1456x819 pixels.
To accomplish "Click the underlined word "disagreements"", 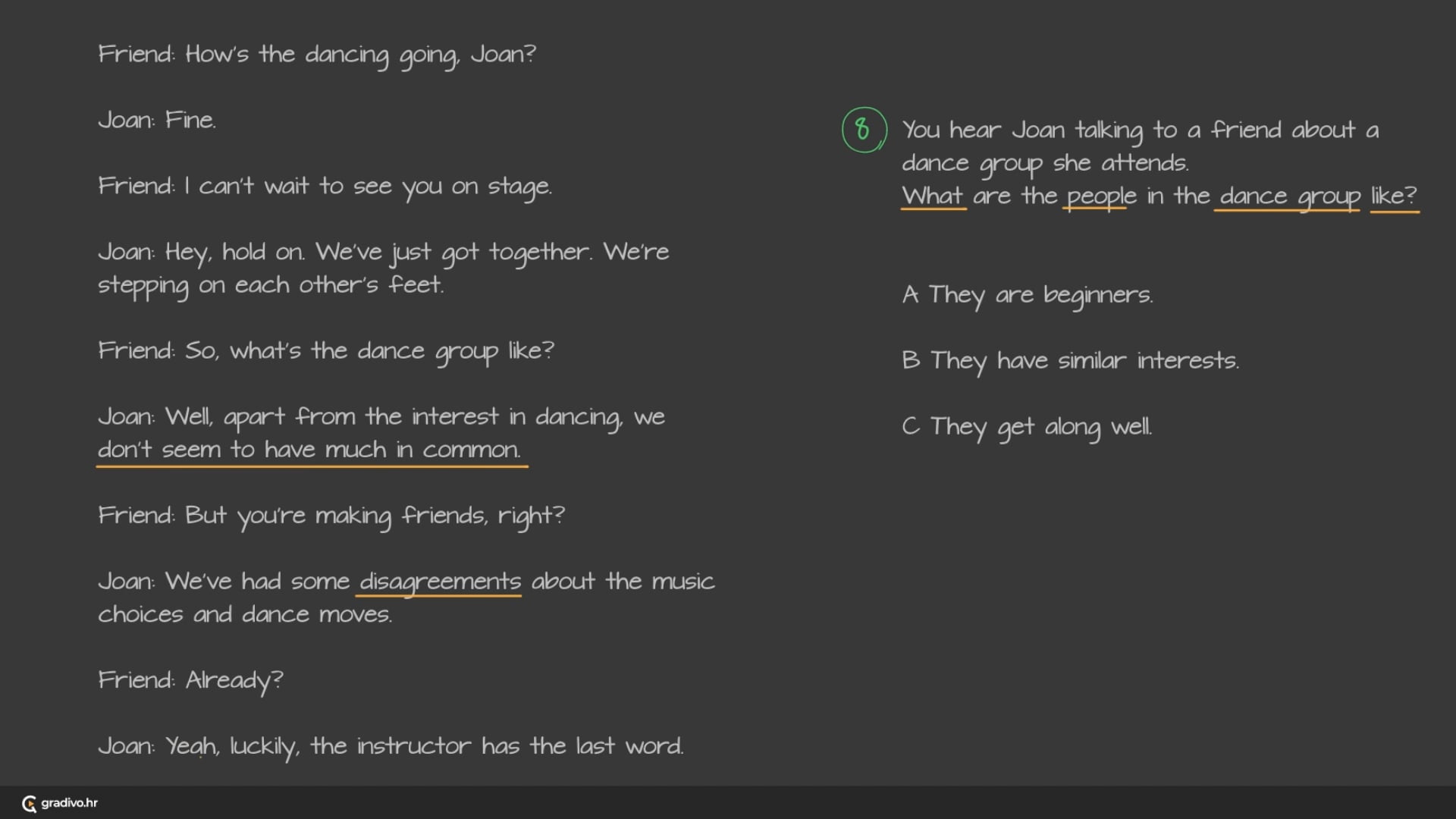I will click(x=440, y=582).
